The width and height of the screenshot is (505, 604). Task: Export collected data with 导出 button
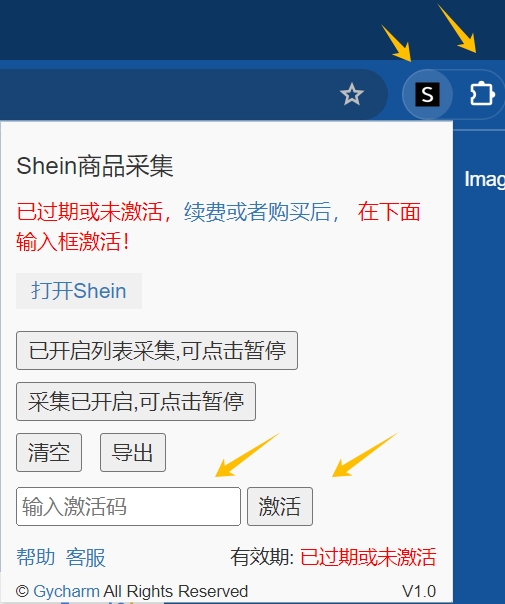point(133,452)
